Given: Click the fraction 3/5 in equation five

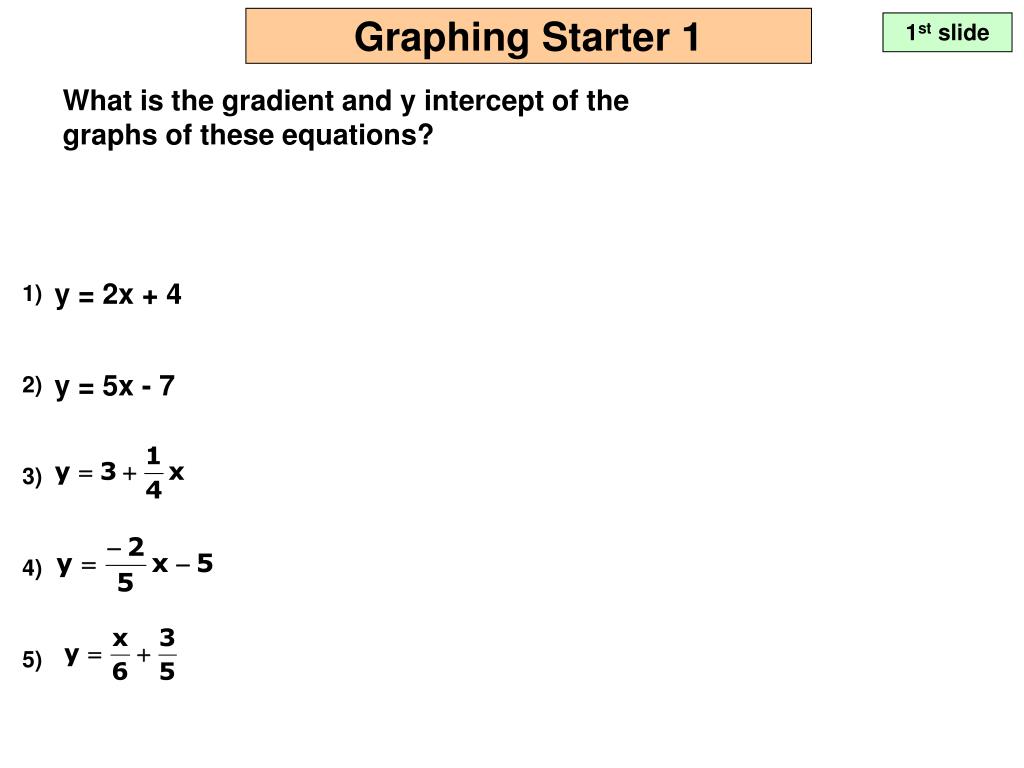Looking at the screenshot, I should point(167,655).
